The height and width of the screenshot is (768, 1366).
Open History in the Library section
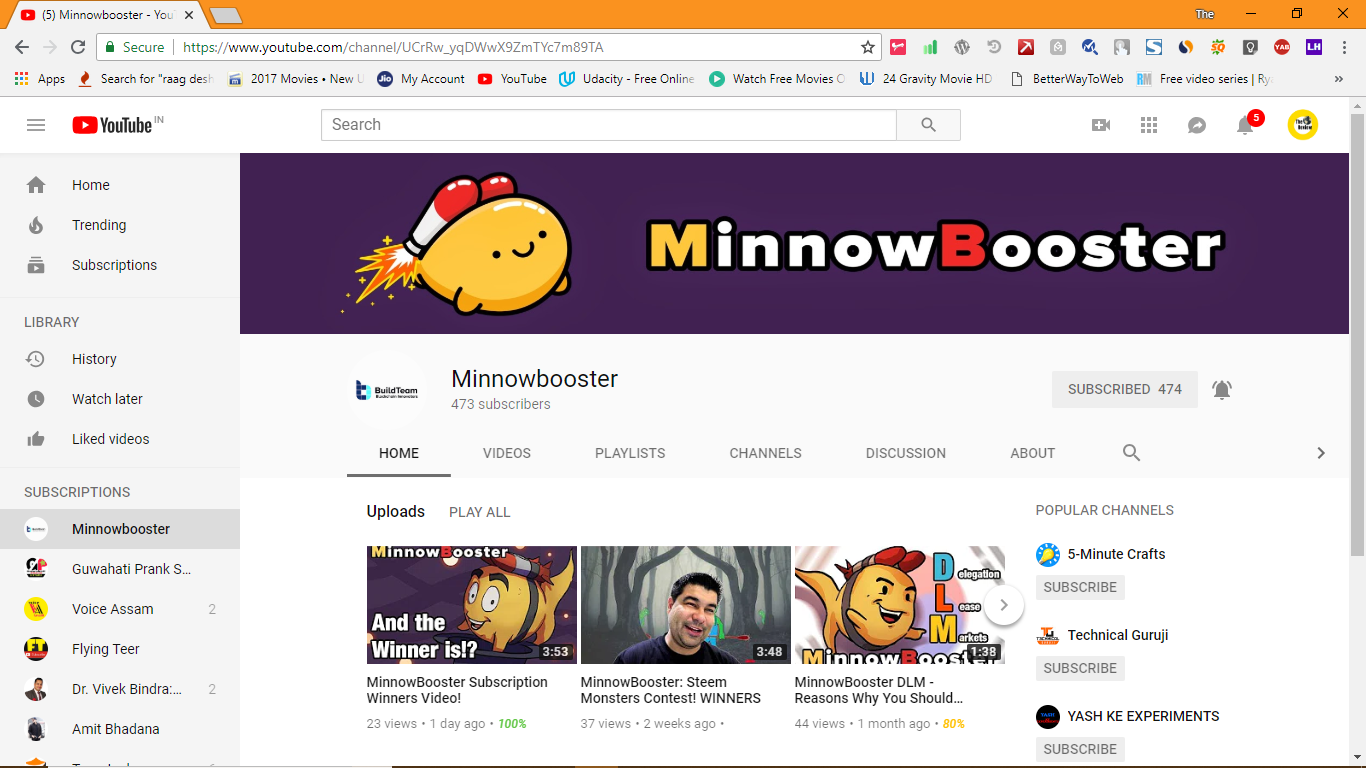(x=120, y=359)
